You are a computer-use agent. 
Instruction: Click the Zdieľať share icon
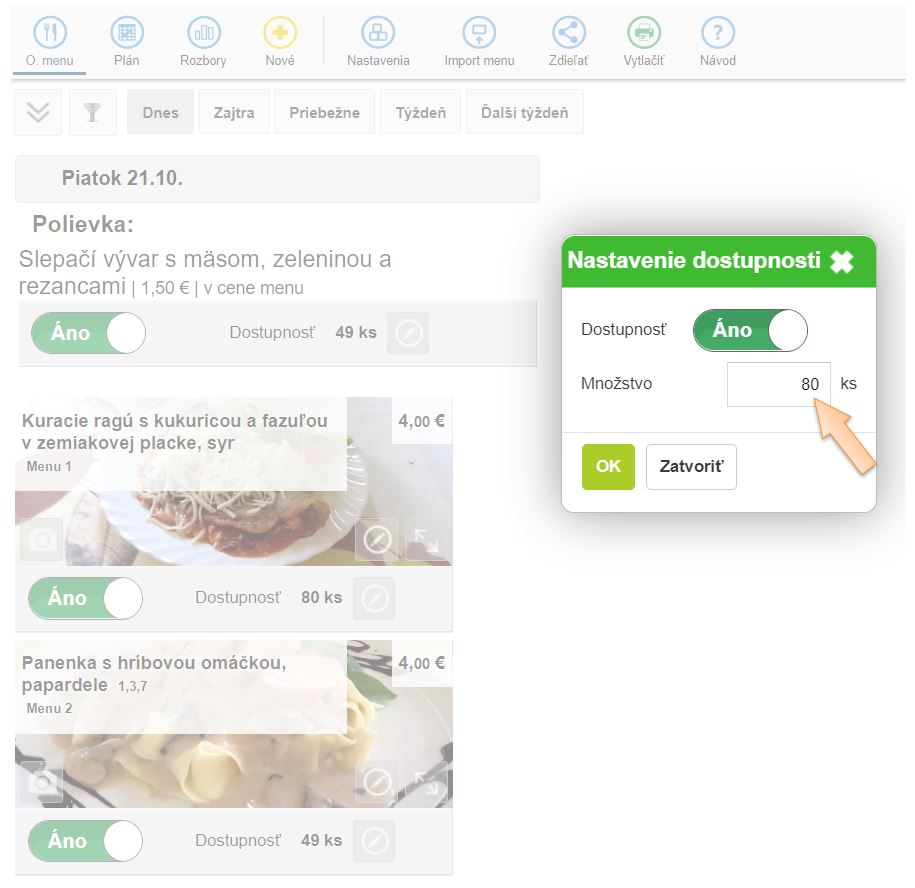click(569, 32)
